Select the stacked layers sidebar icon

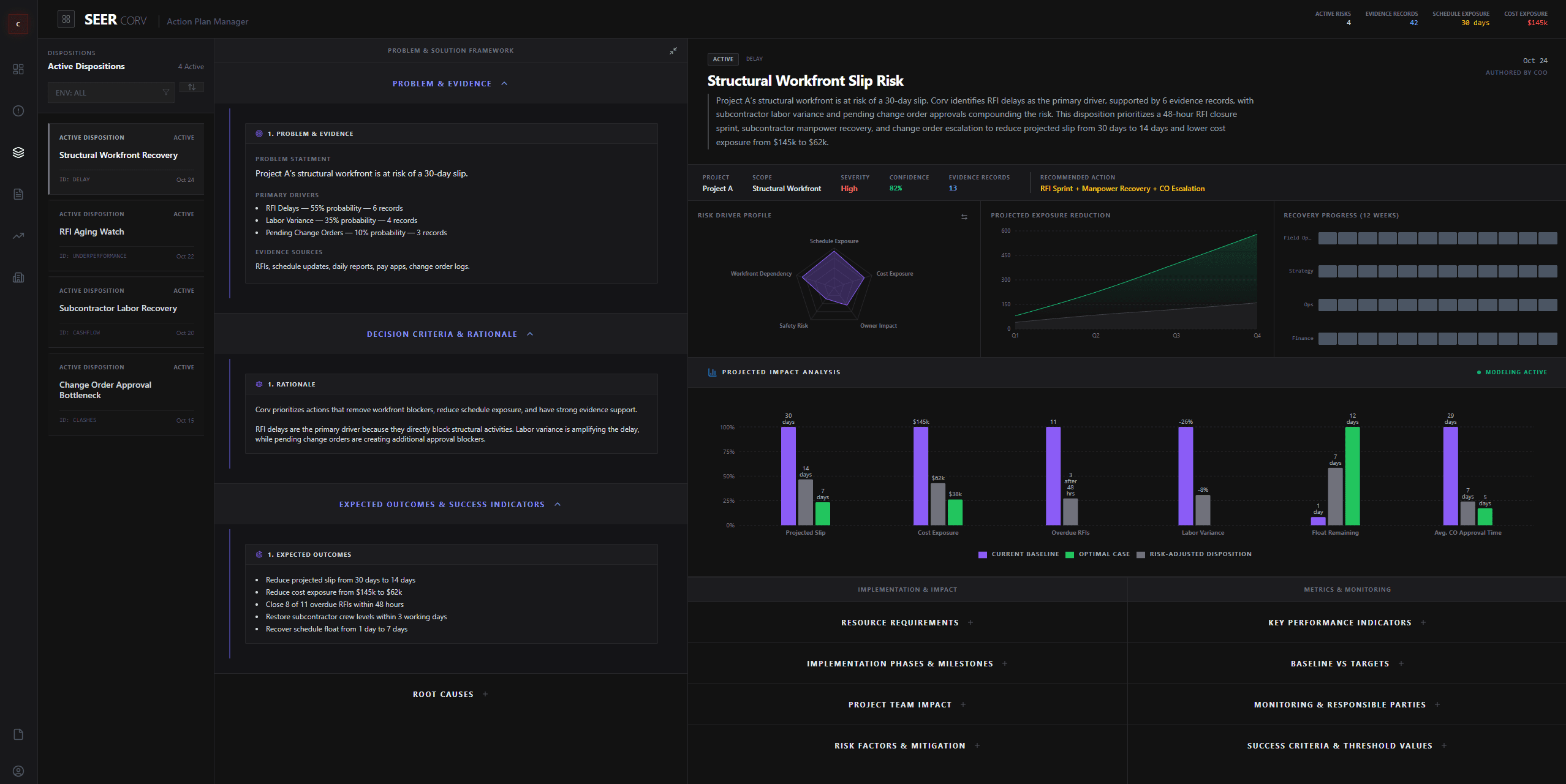click(18, 153)
